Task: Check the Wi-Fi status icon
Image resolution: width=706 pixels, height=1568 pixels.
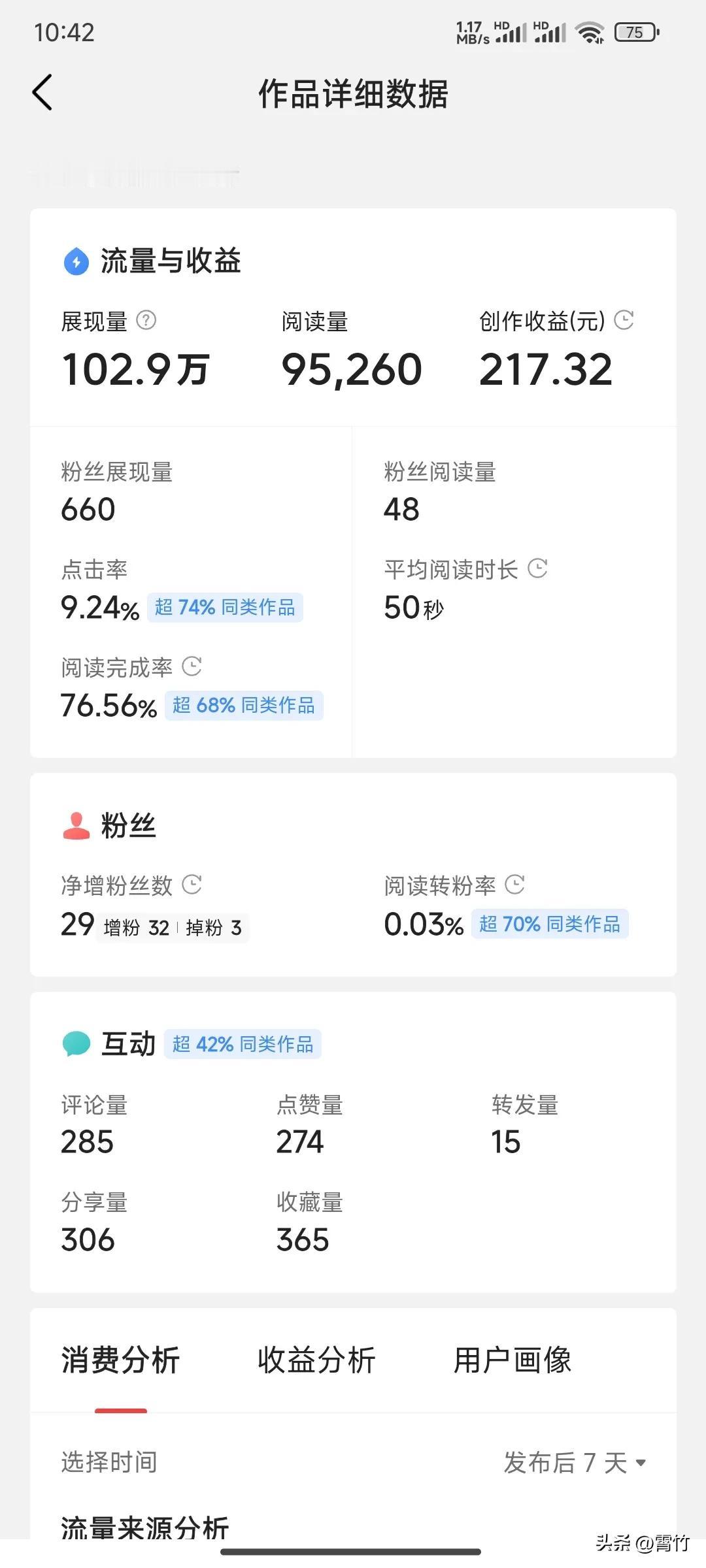Action: [590, 32]
